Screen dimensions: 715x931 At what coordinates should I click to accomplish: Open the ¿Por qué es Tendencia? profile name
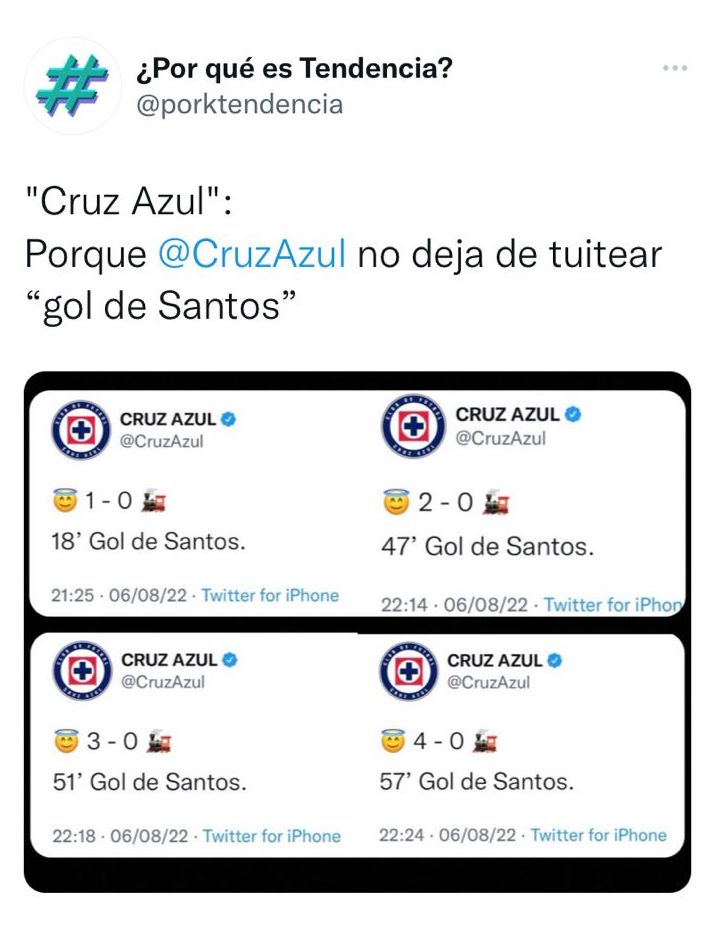(293, 69)
